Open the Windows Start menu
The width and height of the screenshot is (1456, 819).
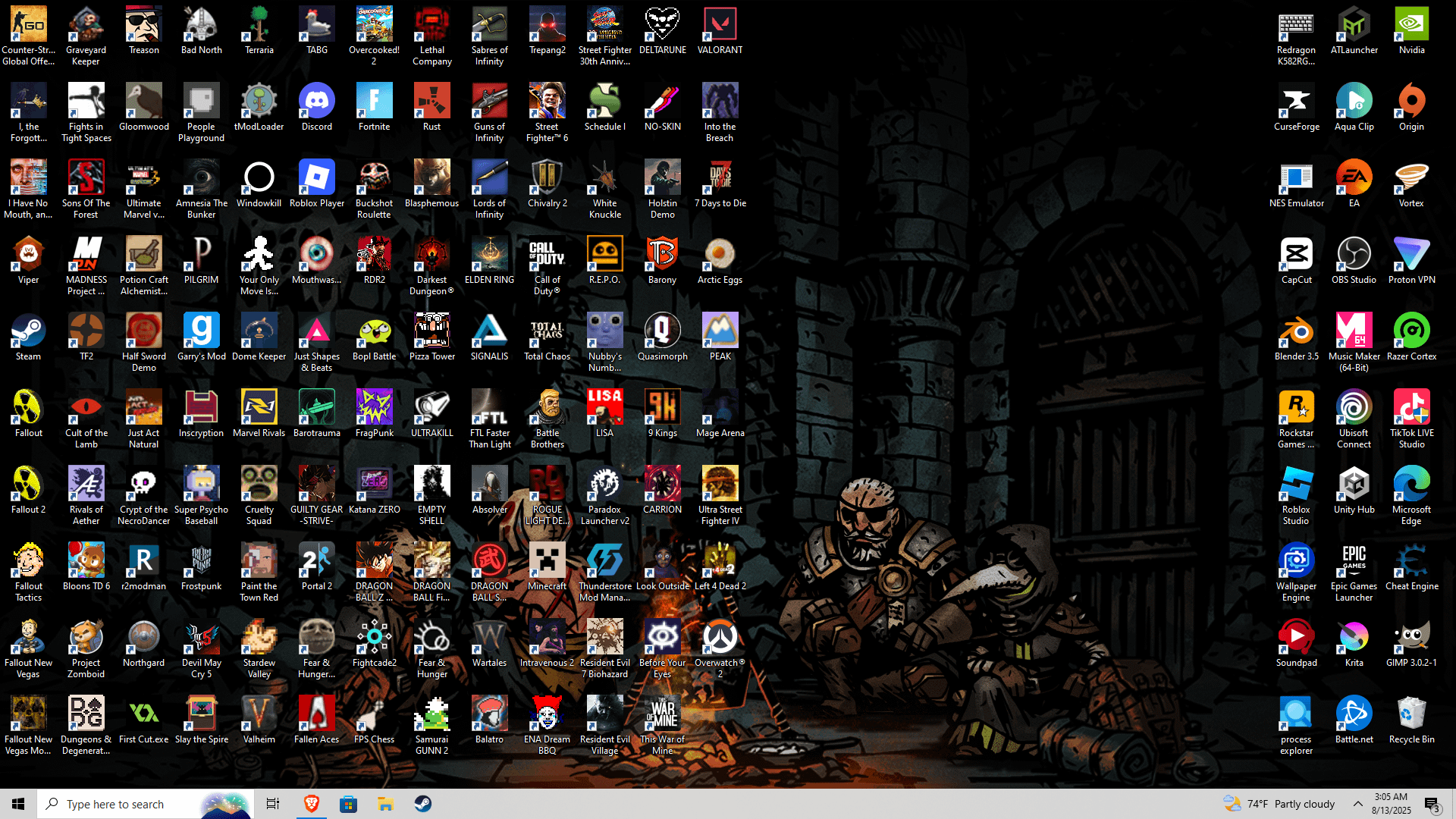point(18,804)
